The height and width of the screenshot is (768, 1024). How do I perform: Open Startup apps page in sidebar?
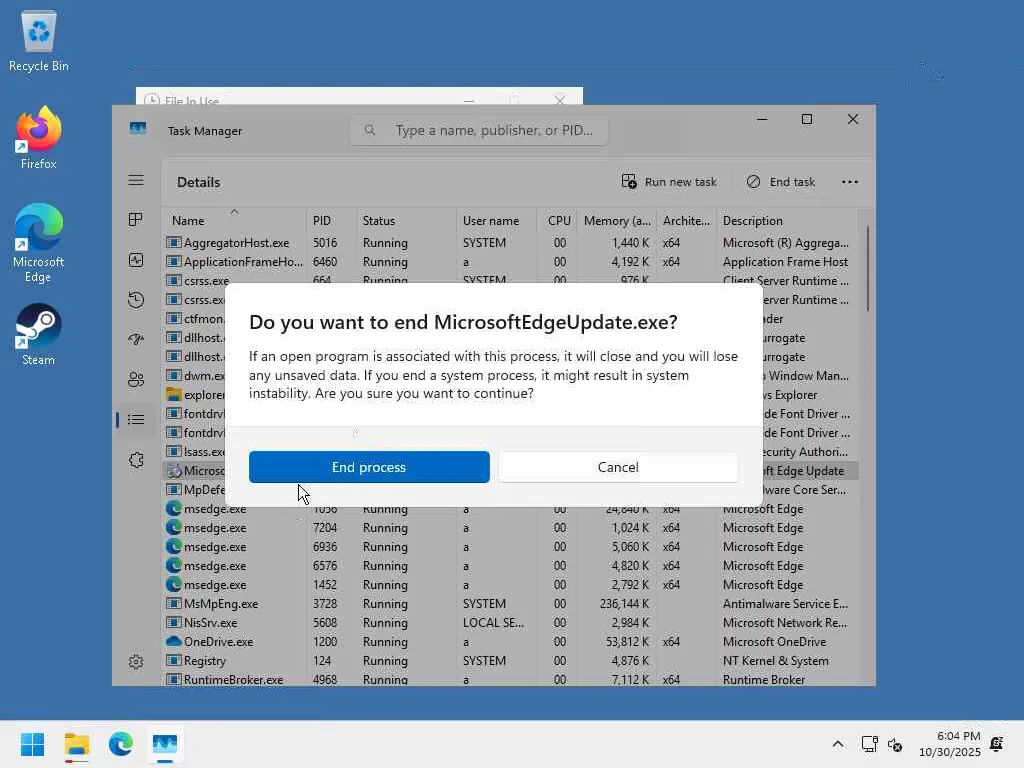[x=136, y=340]
